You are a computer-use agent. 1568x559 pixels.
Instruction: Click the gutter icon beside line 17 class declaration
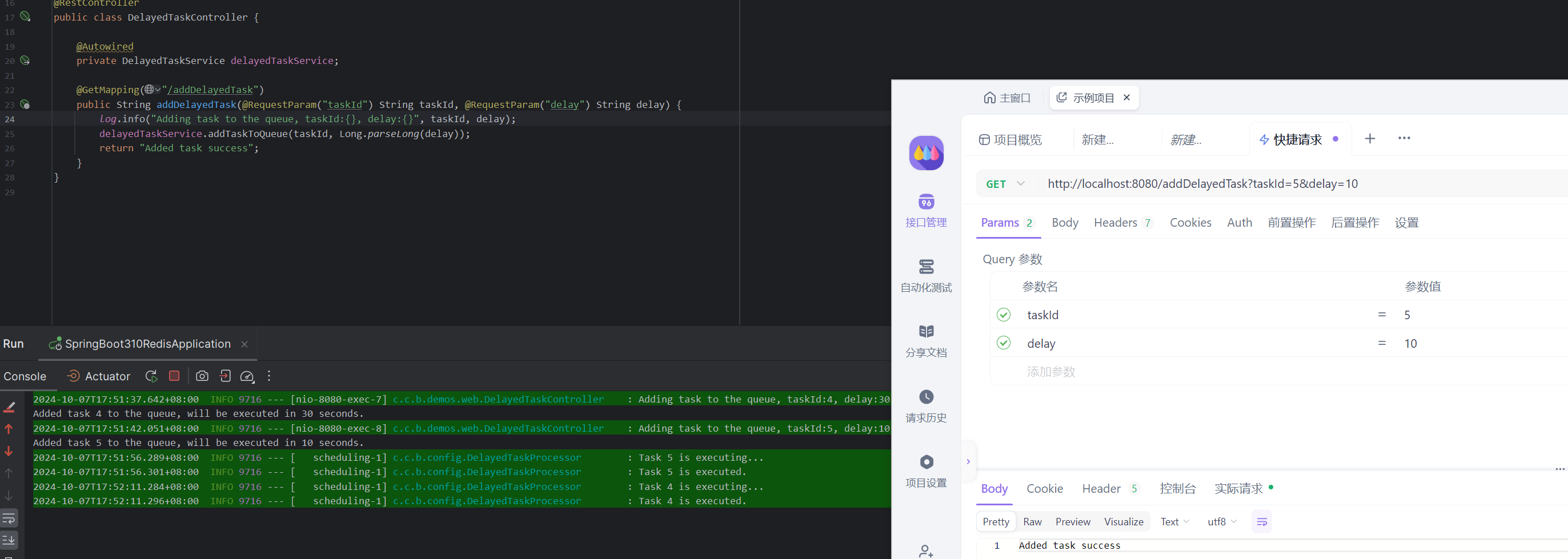[x=25, y=17]
